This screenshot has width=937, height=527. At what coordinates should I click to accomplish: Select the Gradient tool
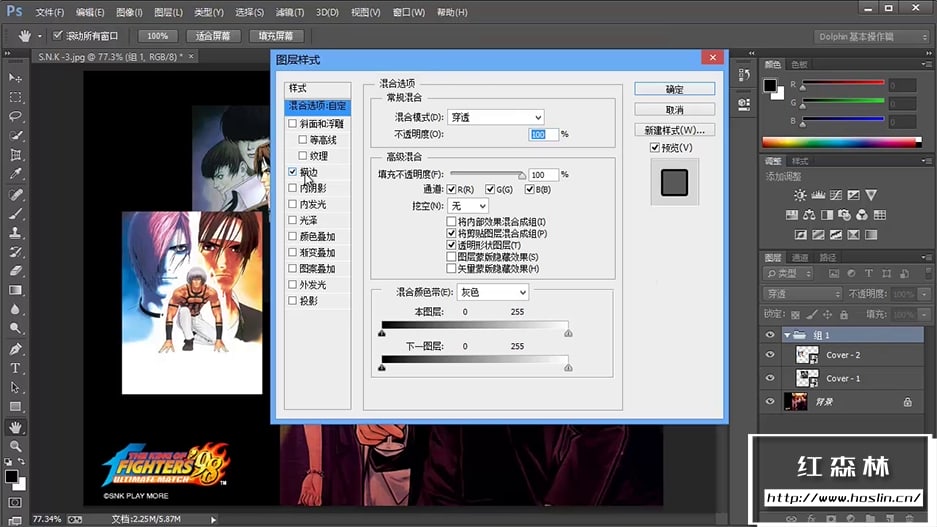[x=16, y=290]
